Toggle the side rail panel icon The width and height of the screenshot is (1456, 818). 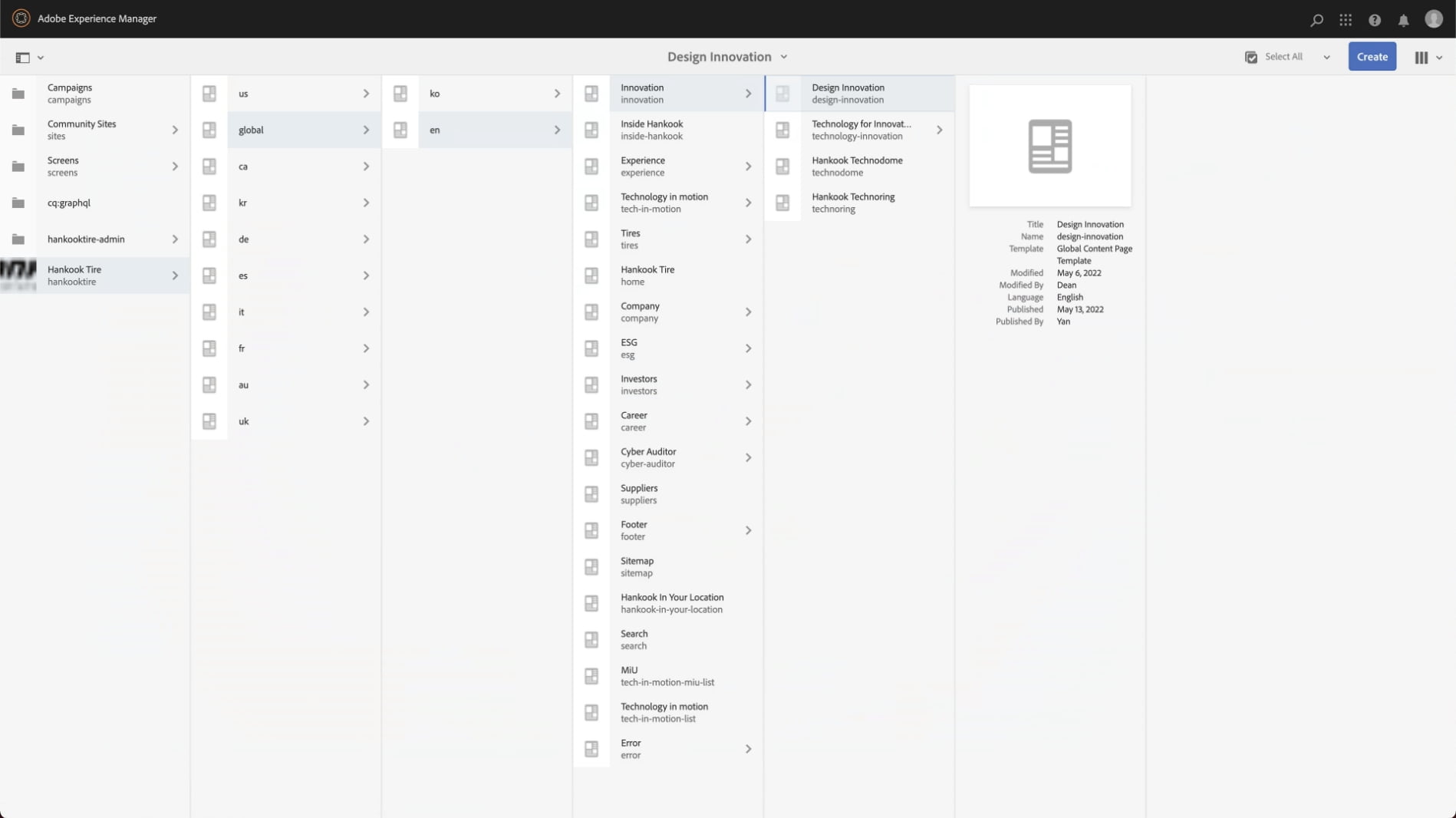(22, 58)
